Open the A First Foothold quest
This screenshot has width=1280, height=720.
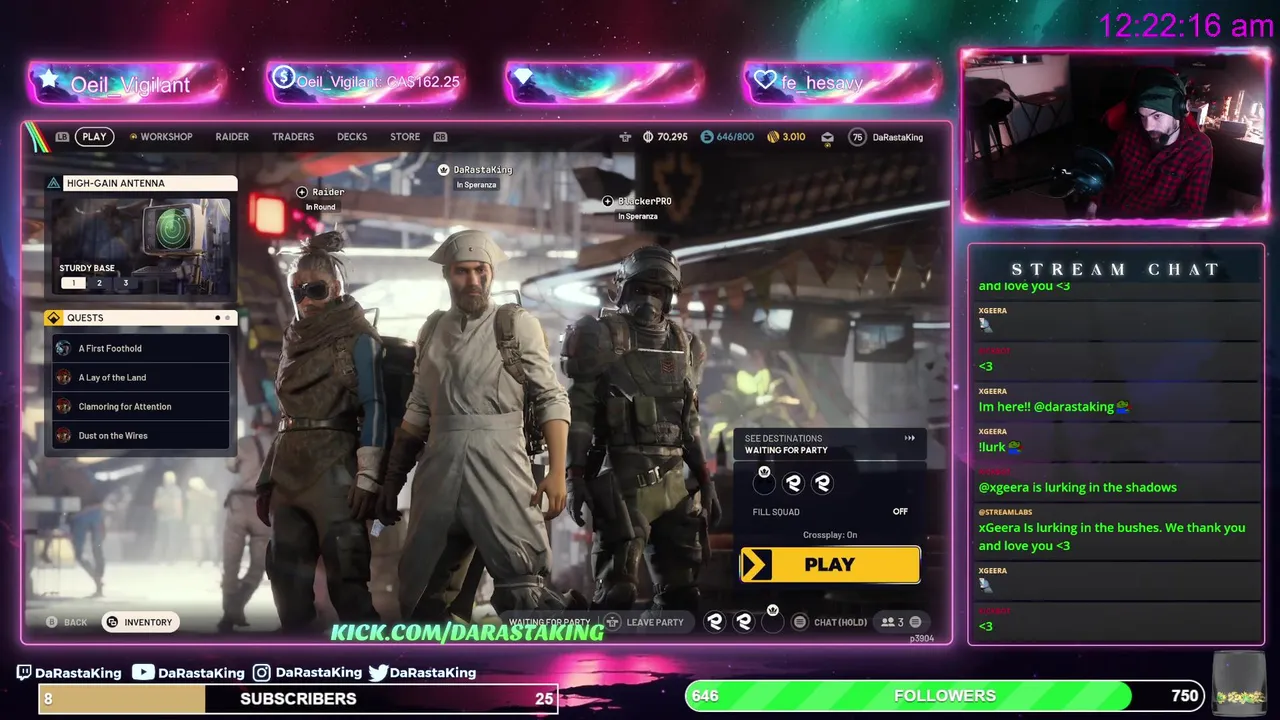[x=141, y=348]
